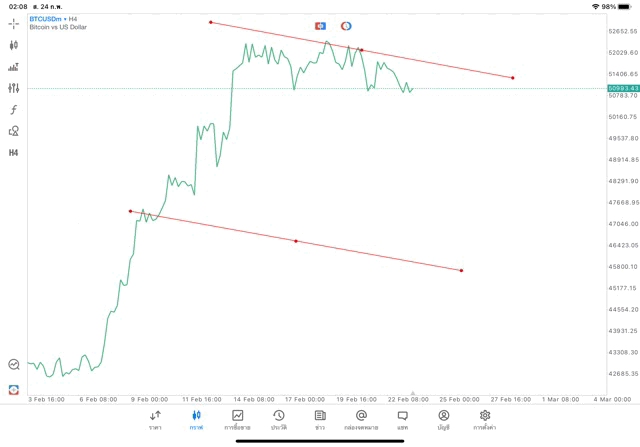The image size is (640, 447).
Task: Open the การซื้อขาย (Trade) tab
Action: pos(238,419)
